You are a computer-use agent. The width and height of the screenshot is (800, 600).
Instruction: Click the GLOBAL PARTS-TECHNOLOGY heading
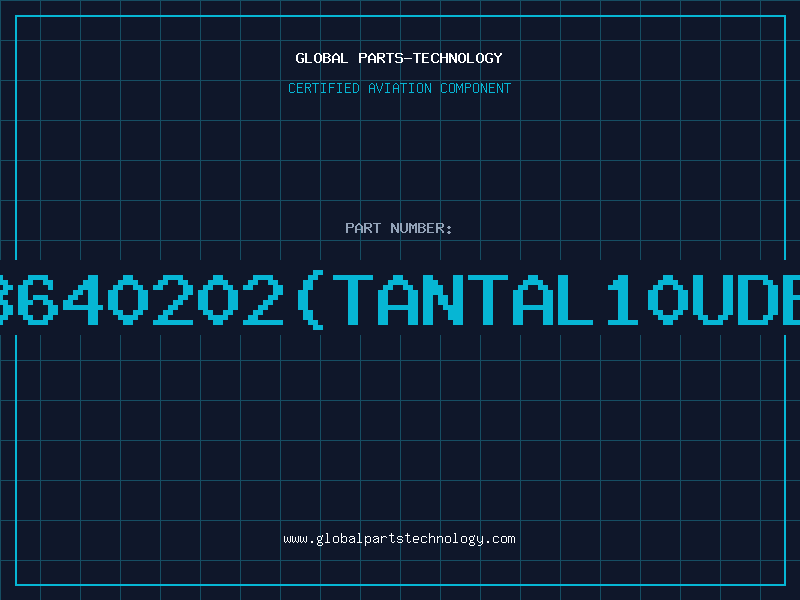(x=399, y=58)
